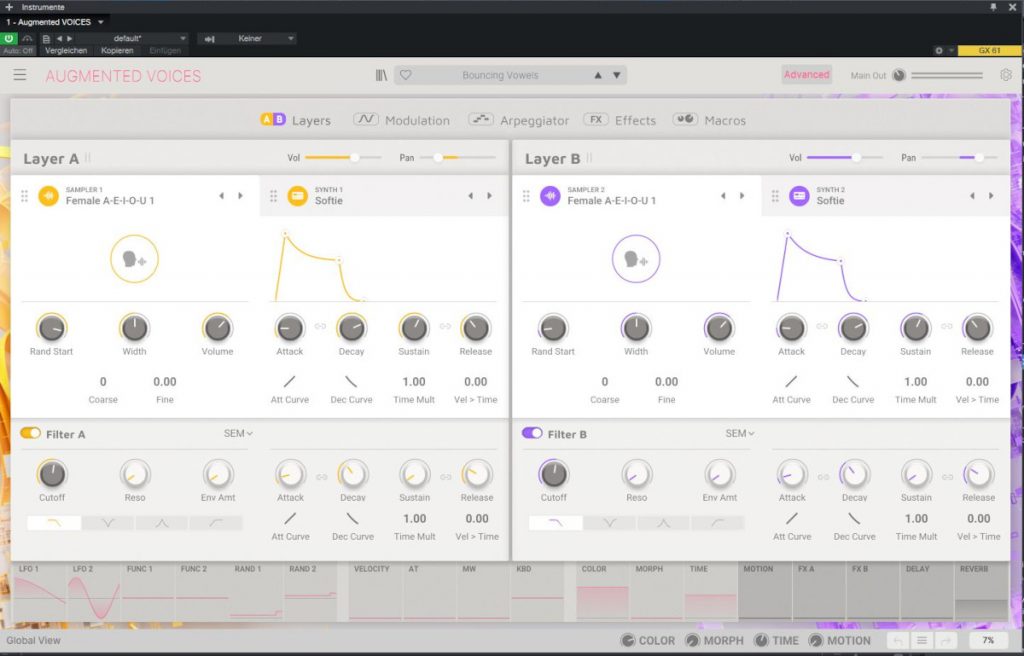Select Att Curve shape in Layer A amp envelope
1024x656 pixels.
tap(289, 382)
